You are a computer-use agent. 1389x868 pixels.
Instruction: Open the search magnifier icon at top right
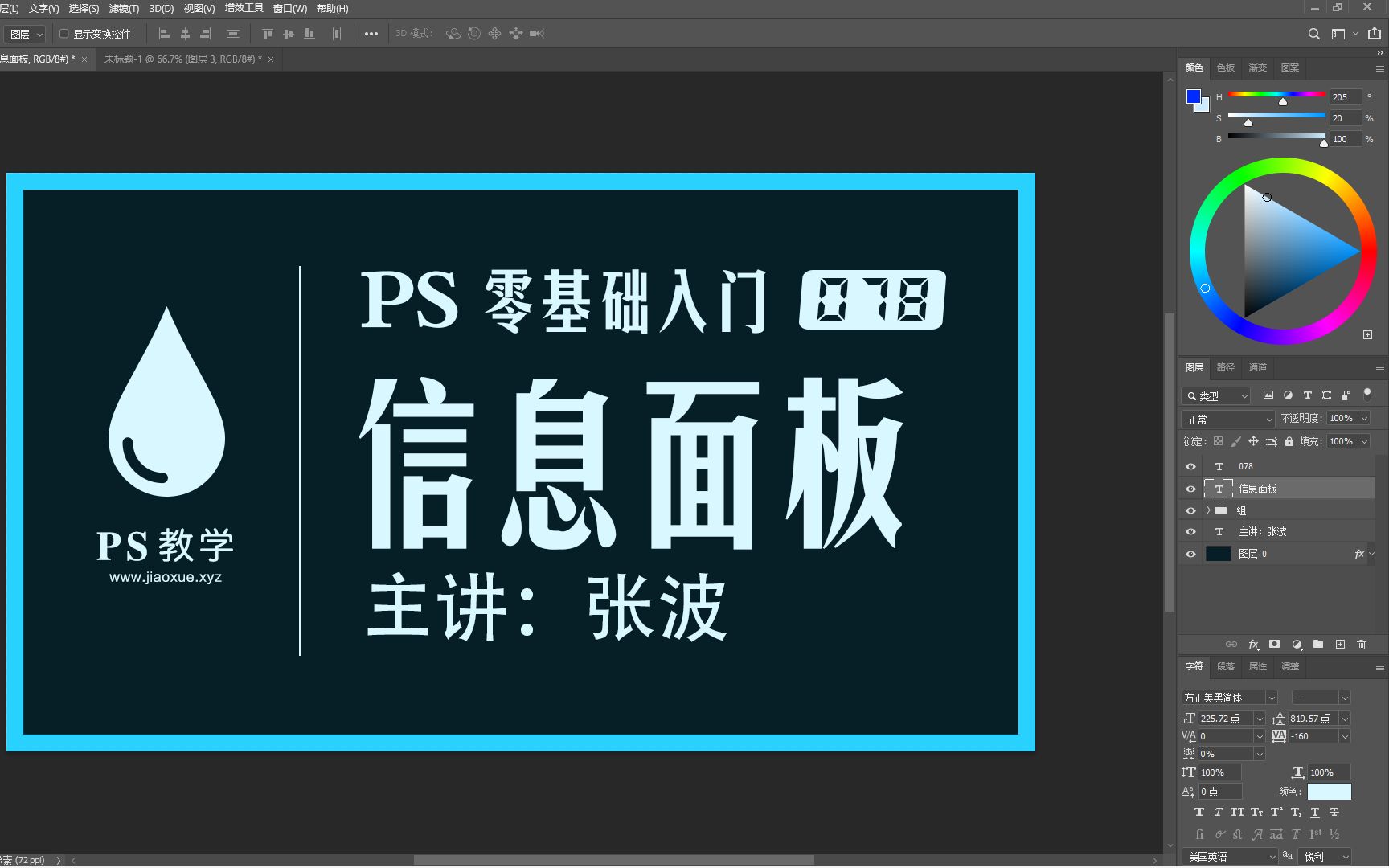(1314, 34)
